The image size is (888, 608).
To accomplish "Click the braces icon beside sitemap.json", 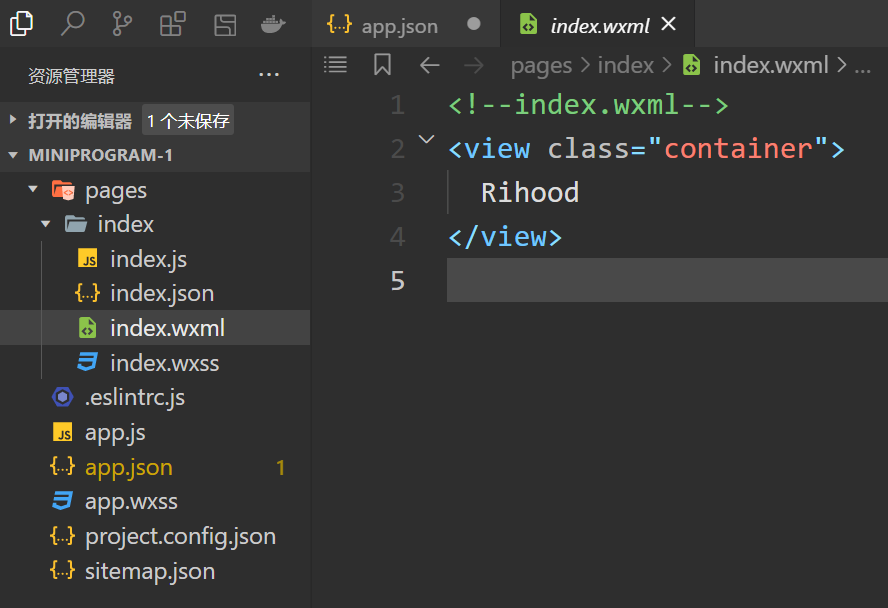I will [62, 570].
